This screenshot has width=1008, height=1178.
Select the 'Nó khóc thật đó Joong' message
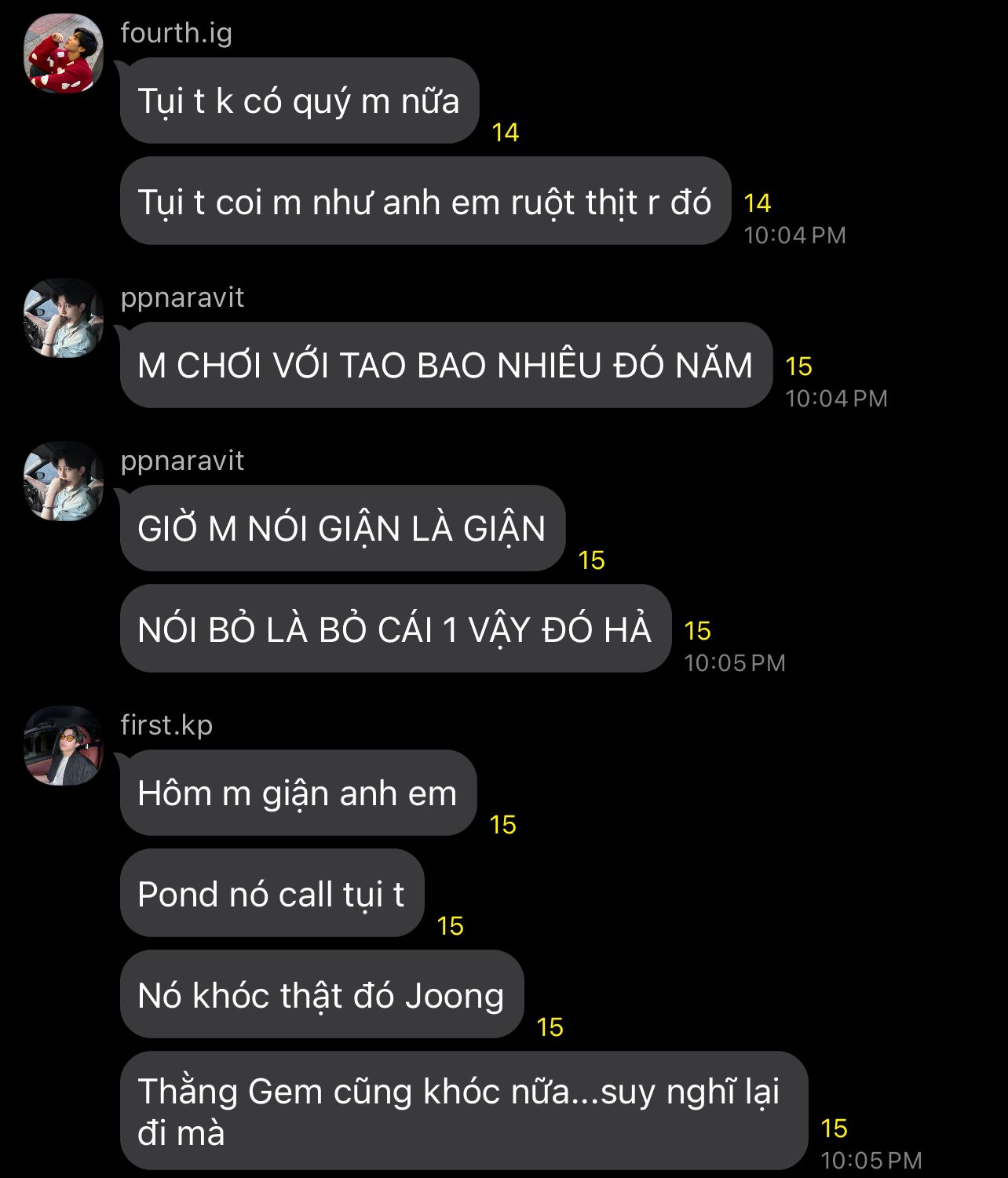point(322,994)
